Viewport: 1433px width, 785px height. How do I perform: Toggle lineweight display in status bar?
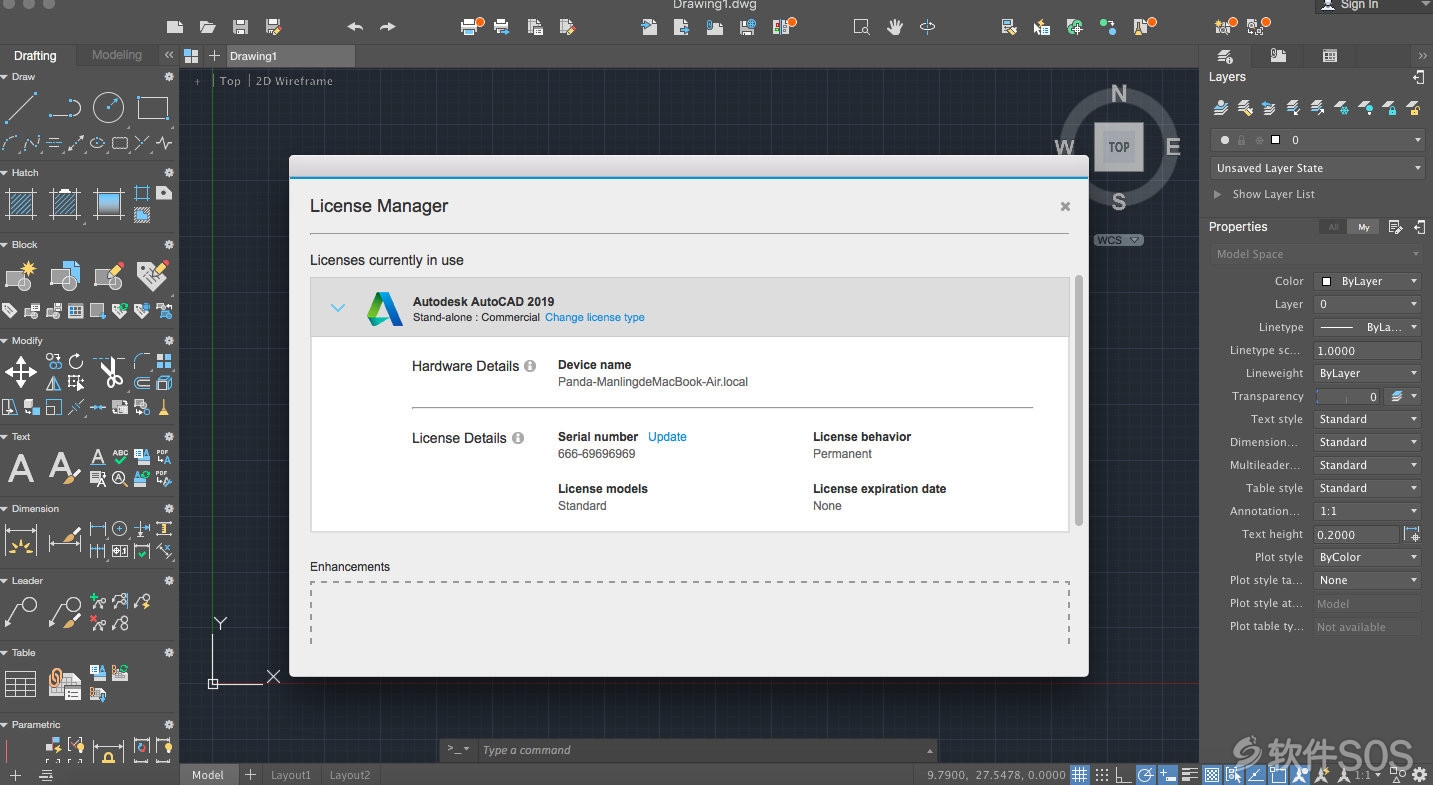[1190, 774]
